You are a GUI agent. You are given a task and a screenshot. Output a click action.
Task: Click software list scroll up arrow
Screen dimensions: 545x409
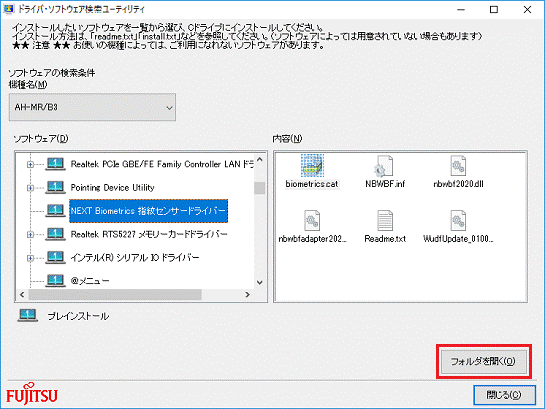260,160
